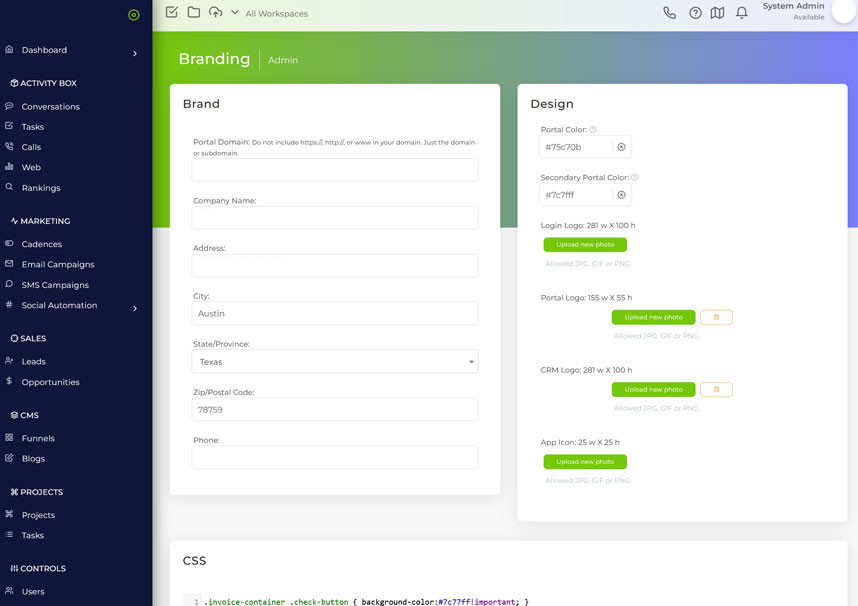The width and height of the screenshot is (858, 606).
Task: Open the folder icon in top toolbar
Action: (x=194, y=12)
